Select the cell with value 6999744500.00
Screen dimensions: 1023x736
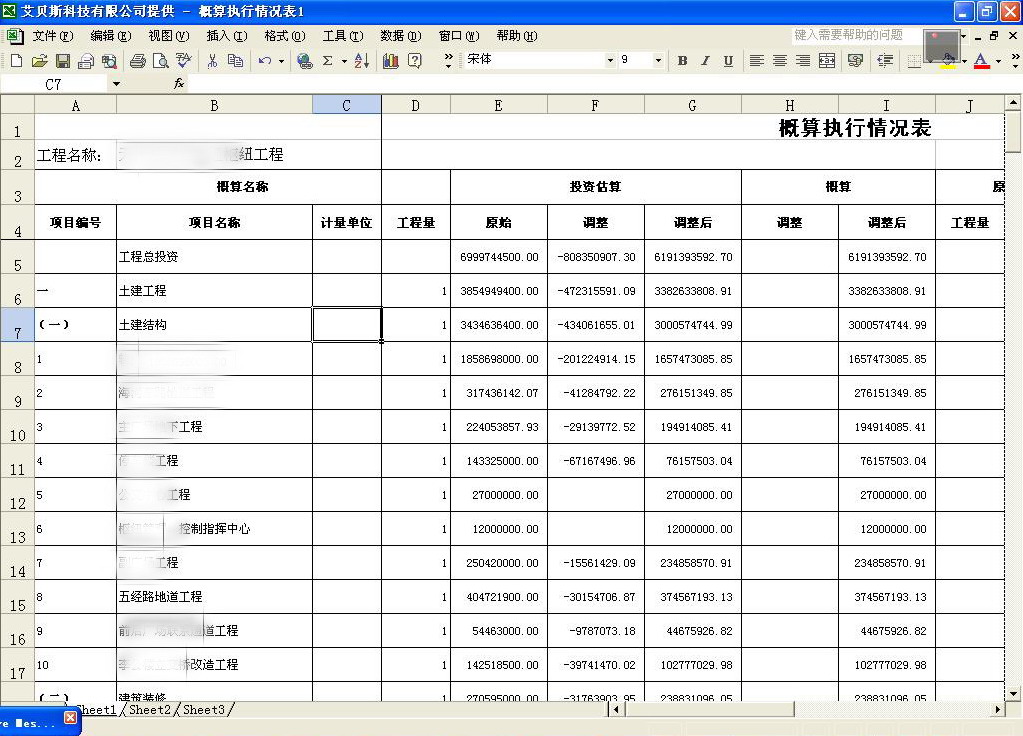click(x=498, y=256)
